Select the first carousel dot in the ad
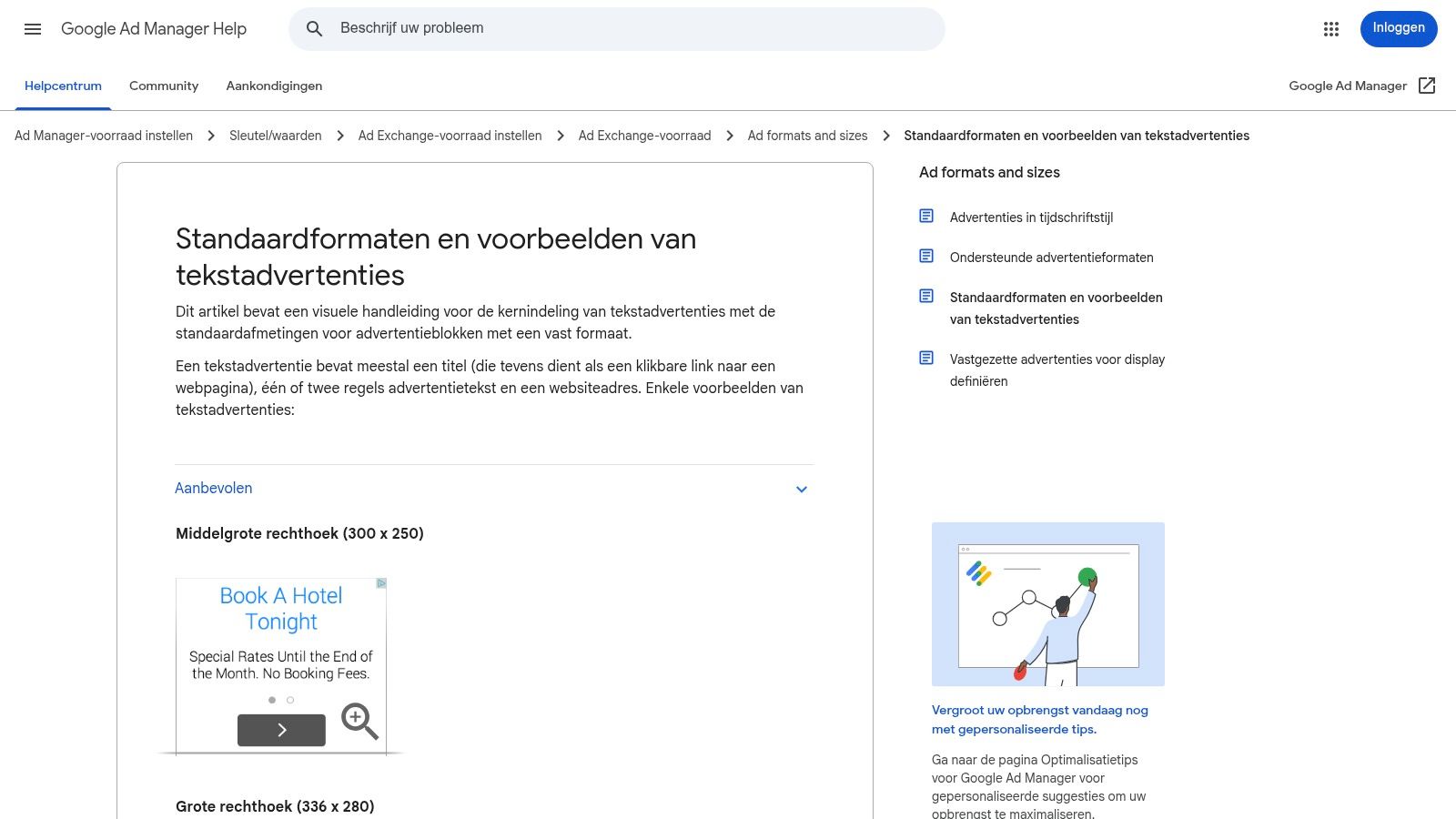The width and height of the screenshot is (1456, 819). coord(272,700)
